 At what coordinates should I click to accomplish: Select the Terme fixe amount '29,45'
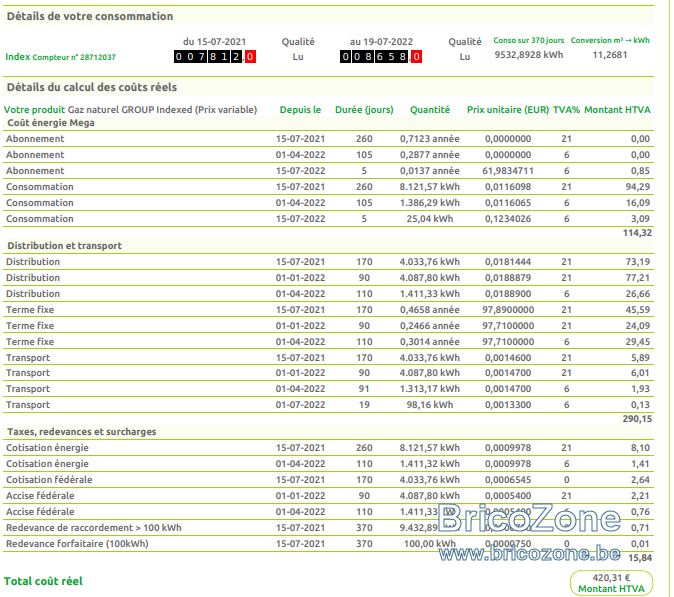(x=638, y=342)
